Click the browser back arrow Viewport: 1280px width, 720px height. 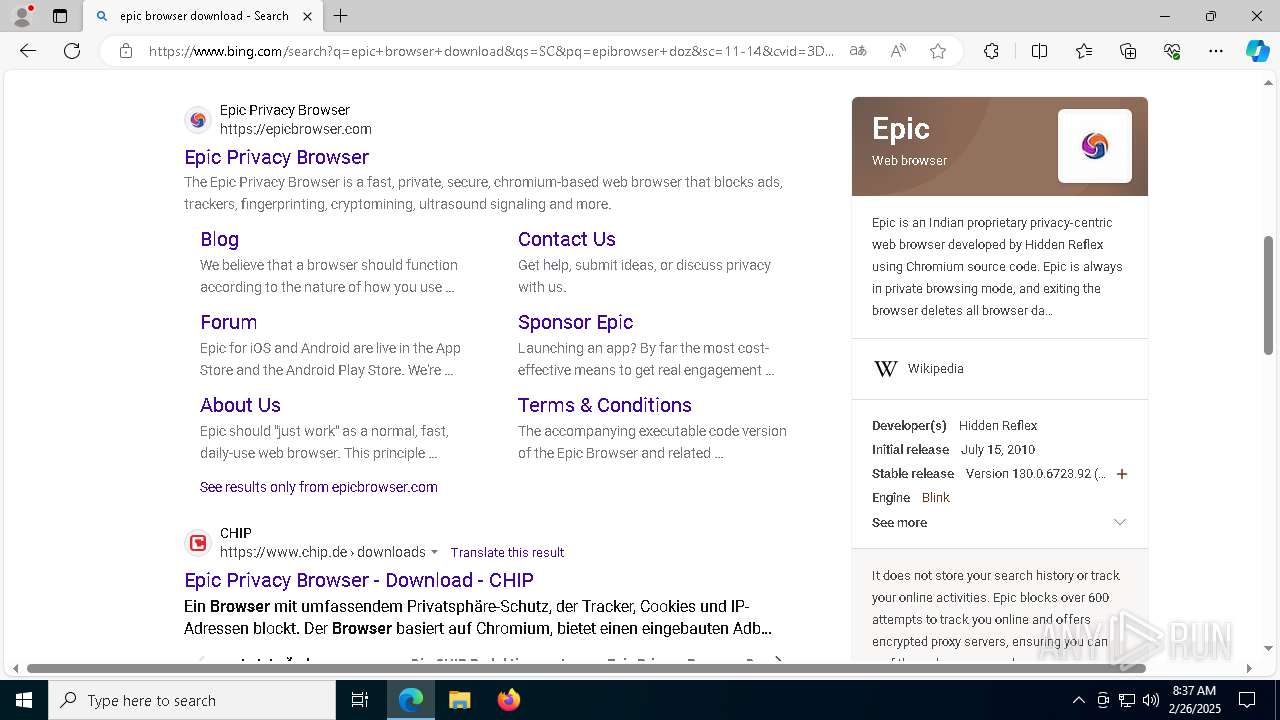(28, 51)
